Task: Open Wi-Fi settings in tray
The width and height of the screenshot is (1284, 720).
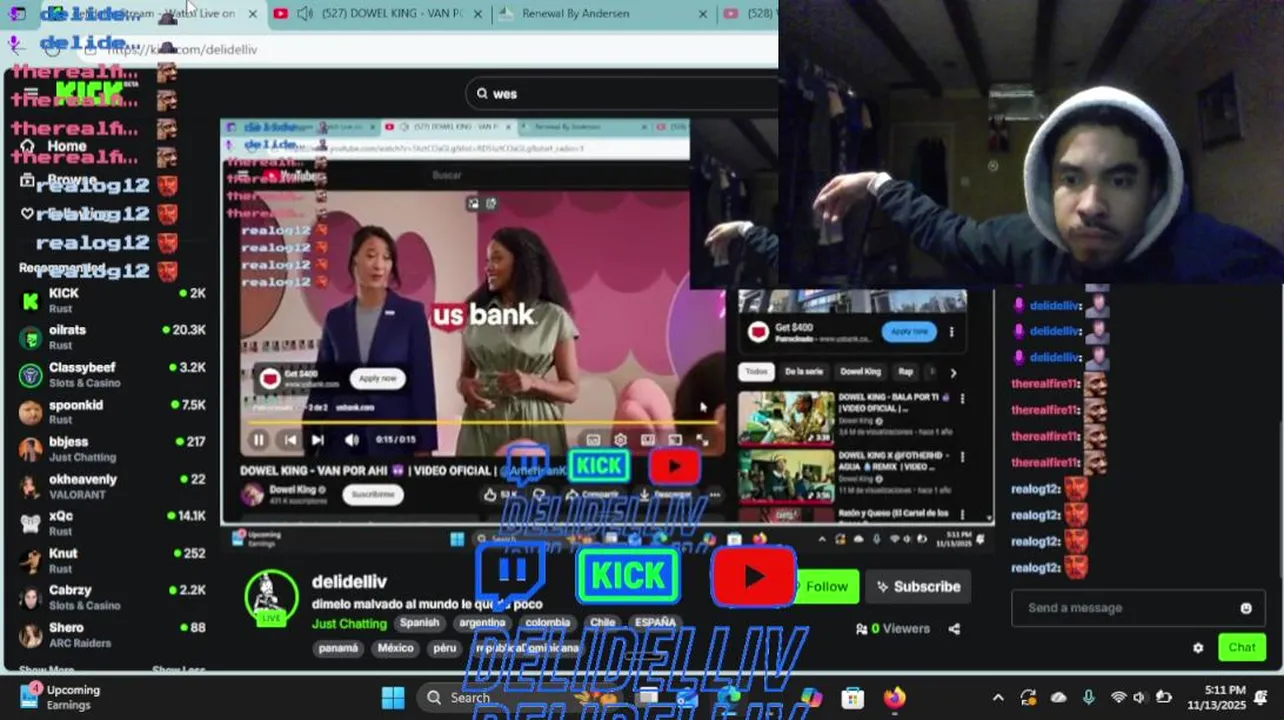Action: [1118, 698]
